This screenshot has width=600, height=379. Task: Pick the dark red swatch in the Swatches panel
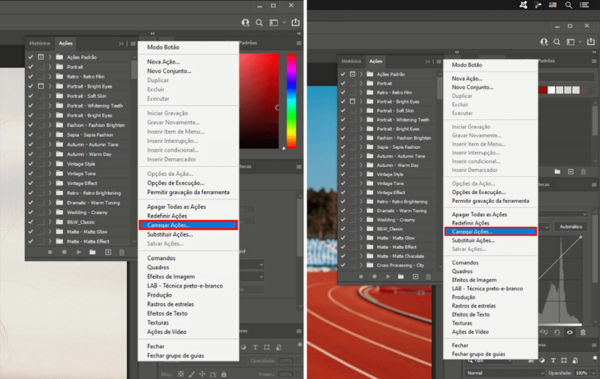click(x=543, y=90)
